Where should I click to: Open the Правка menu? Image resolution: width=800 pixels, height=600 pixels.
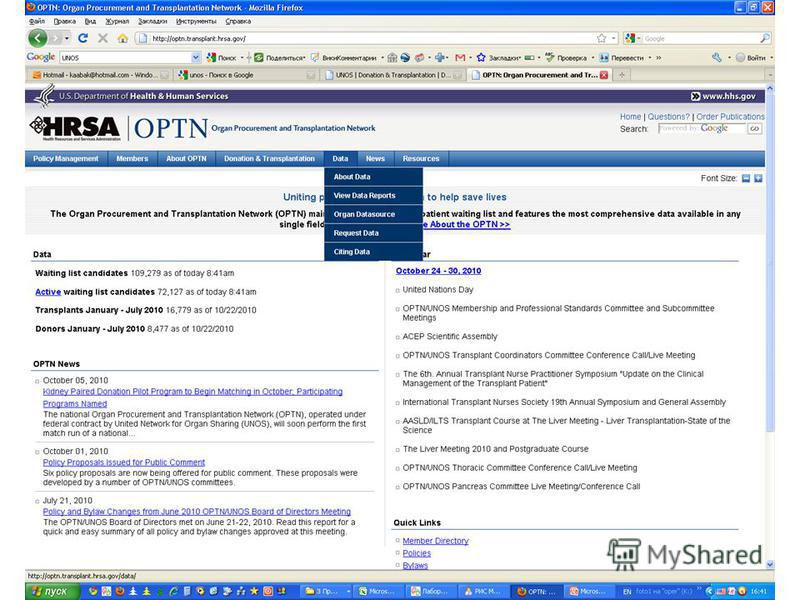coord(65,21)
